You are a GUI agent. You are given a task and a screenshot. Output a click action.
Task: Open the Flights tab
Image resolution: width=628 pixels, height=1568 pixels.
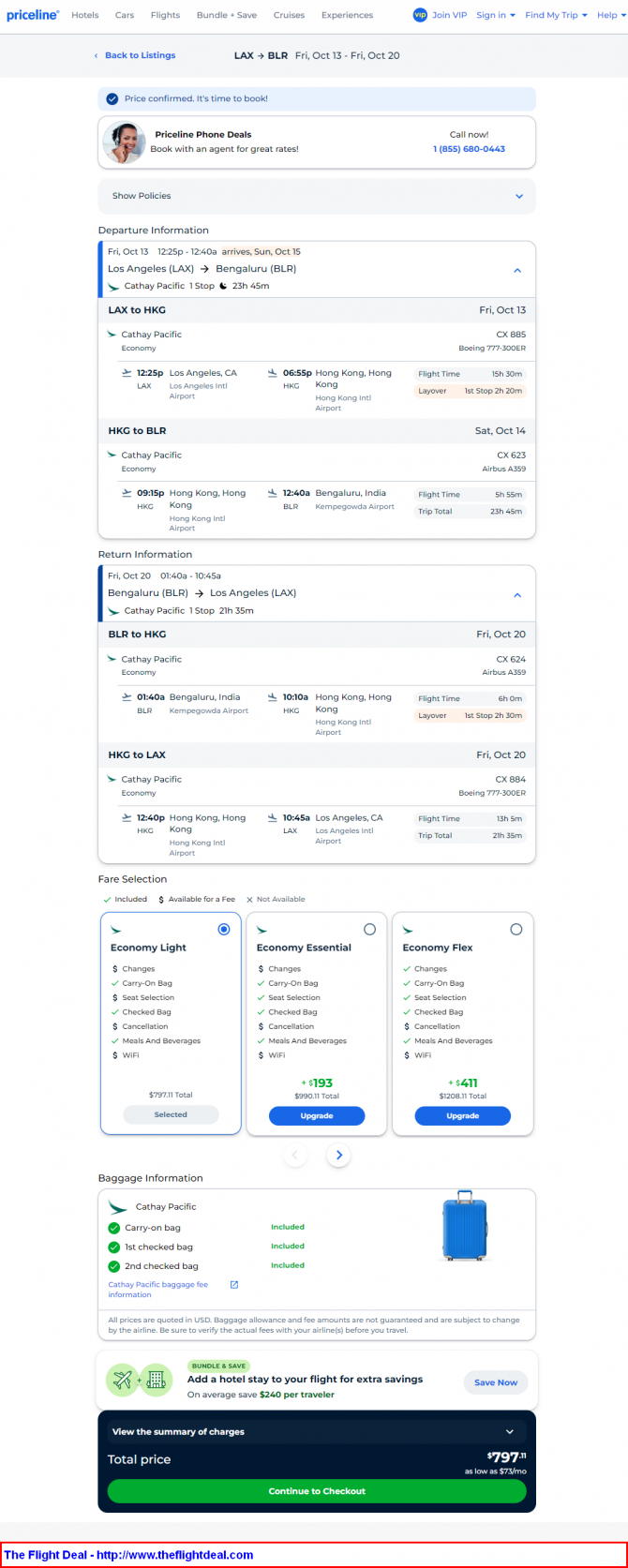point(165,15)
